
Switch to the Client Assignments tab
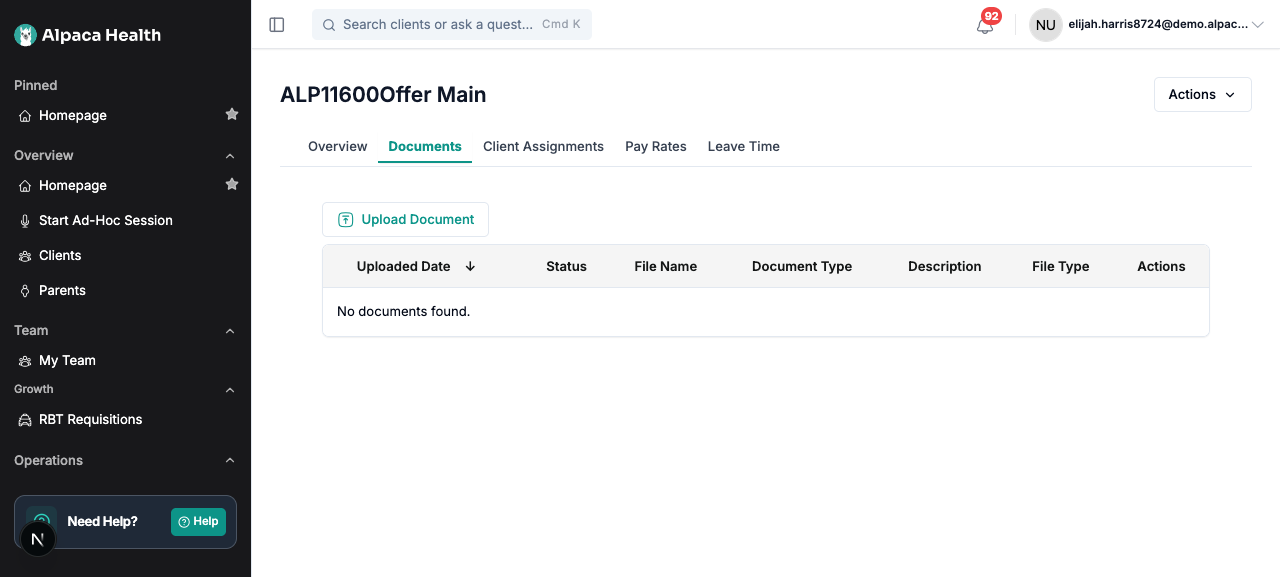click(543, 146)
